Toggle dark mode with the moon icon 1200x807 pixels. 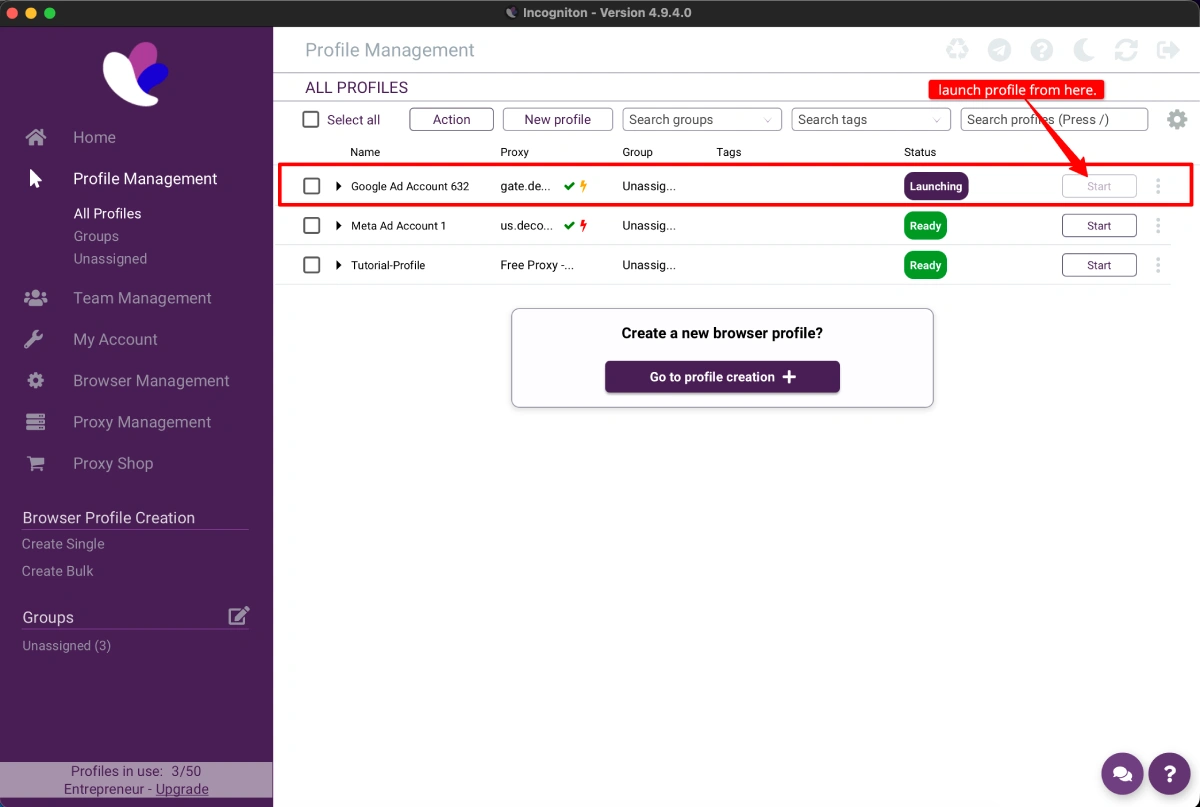point(1084,50)
